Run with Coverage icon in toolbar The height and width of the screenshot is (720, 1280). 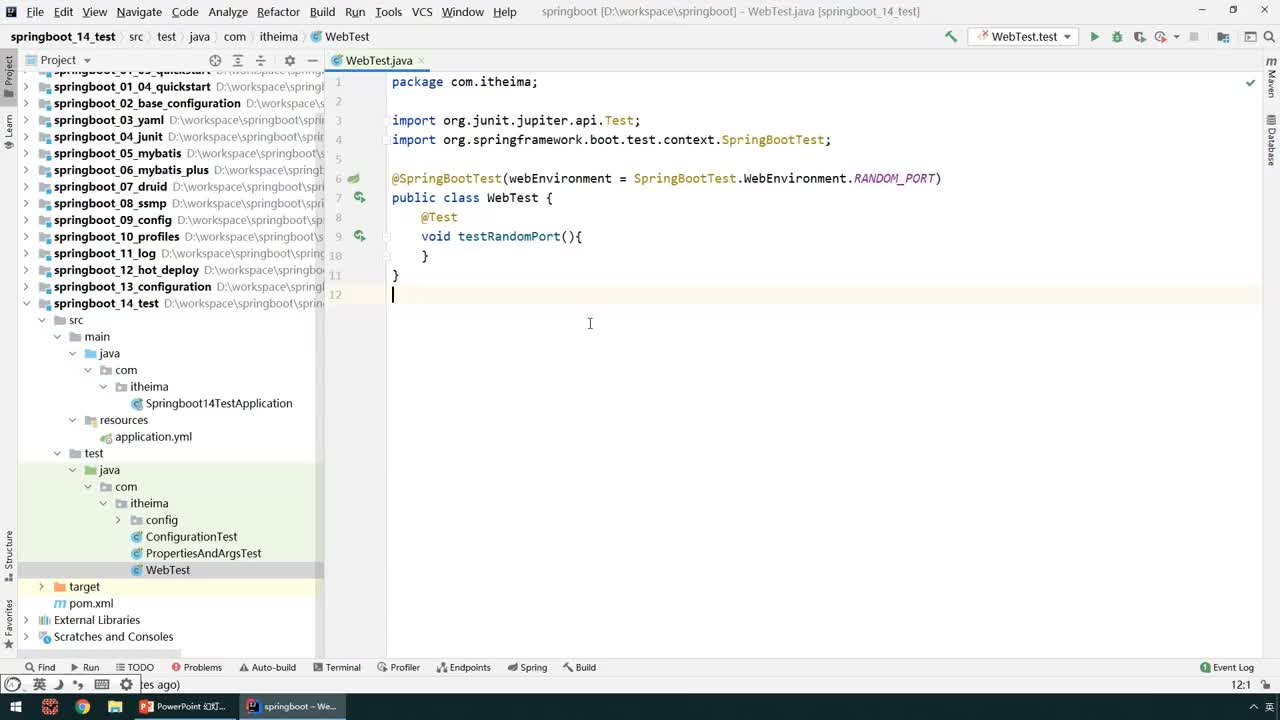(1139, 37)
